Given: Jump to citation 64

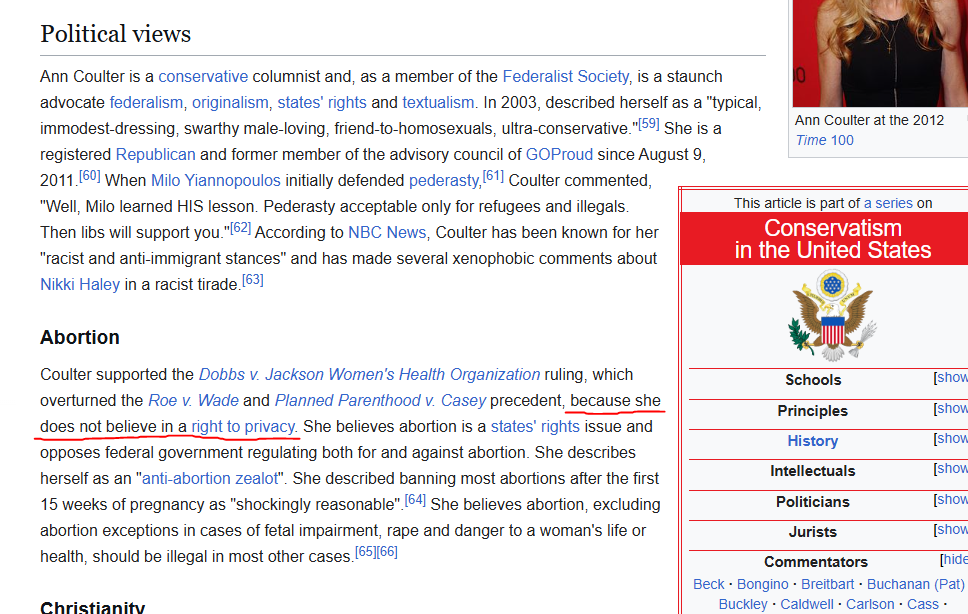Looking at the screenshot, I should 415,499.
